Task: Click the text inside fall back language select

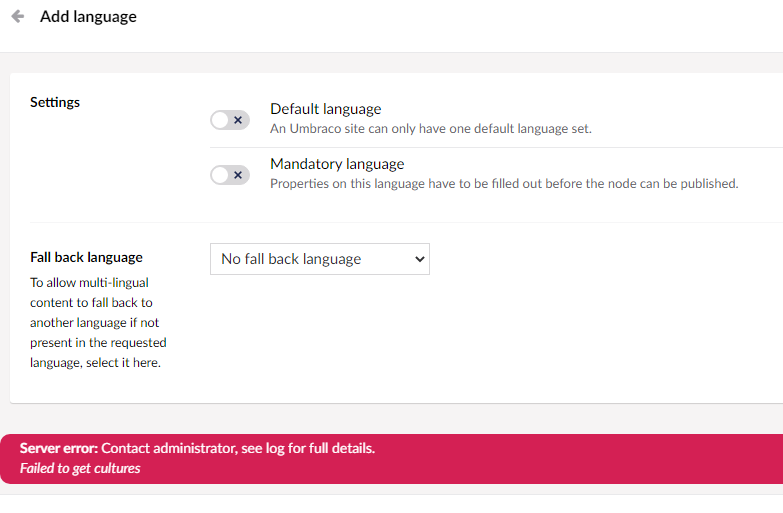Action: (291, 259)
